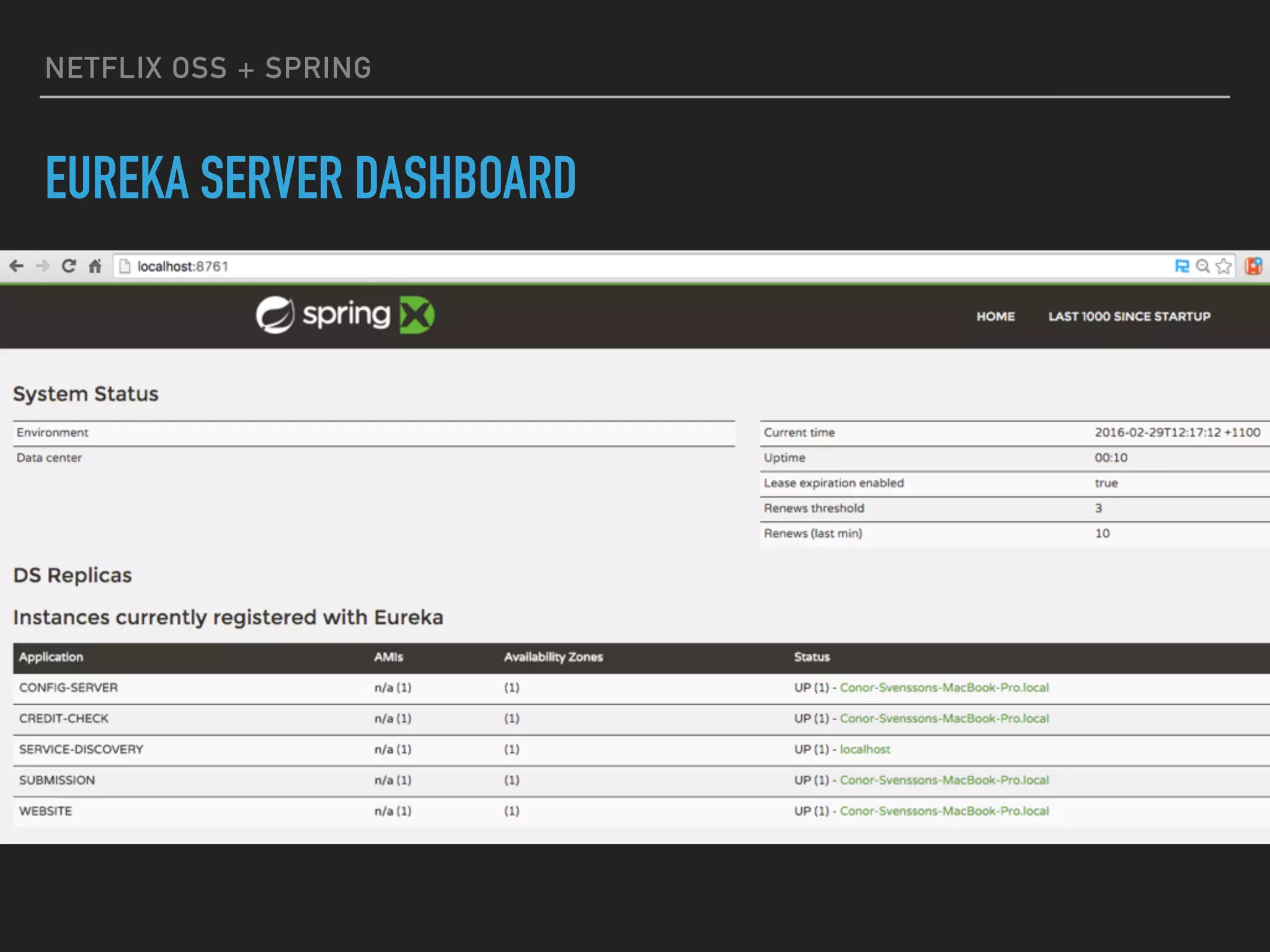The width and height of the screenshot is (1270, 952).
Task: Click the Spring logo in the header
Action: click(x=323, y=315)
